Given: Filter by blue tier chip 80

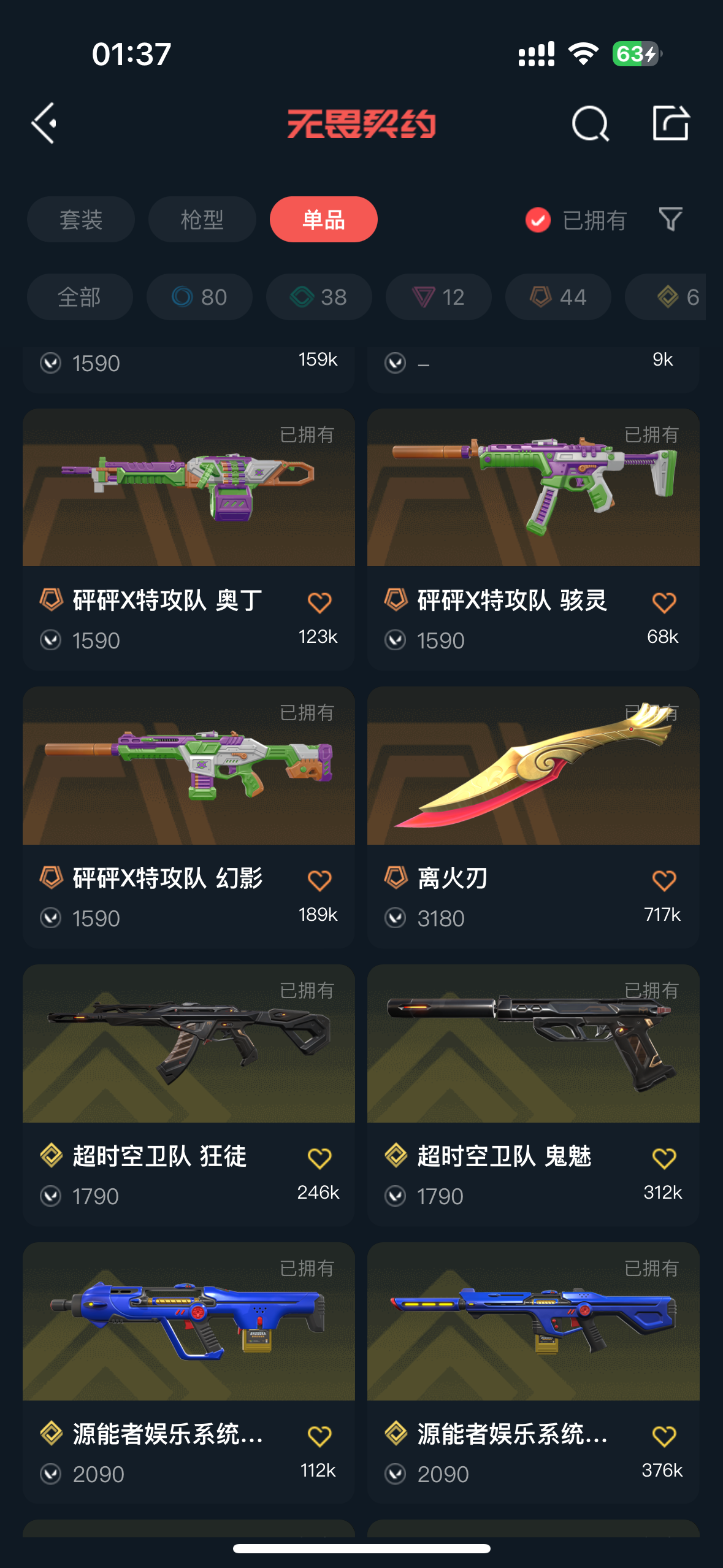Looking at the screenshot, I should pos(199,297).
